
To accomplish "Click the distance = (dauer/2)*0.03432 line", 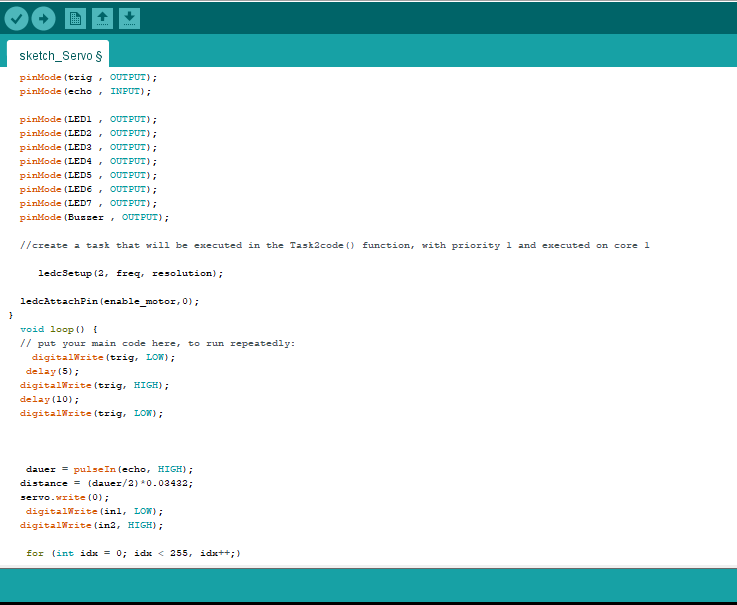I will tap(107, 483).
